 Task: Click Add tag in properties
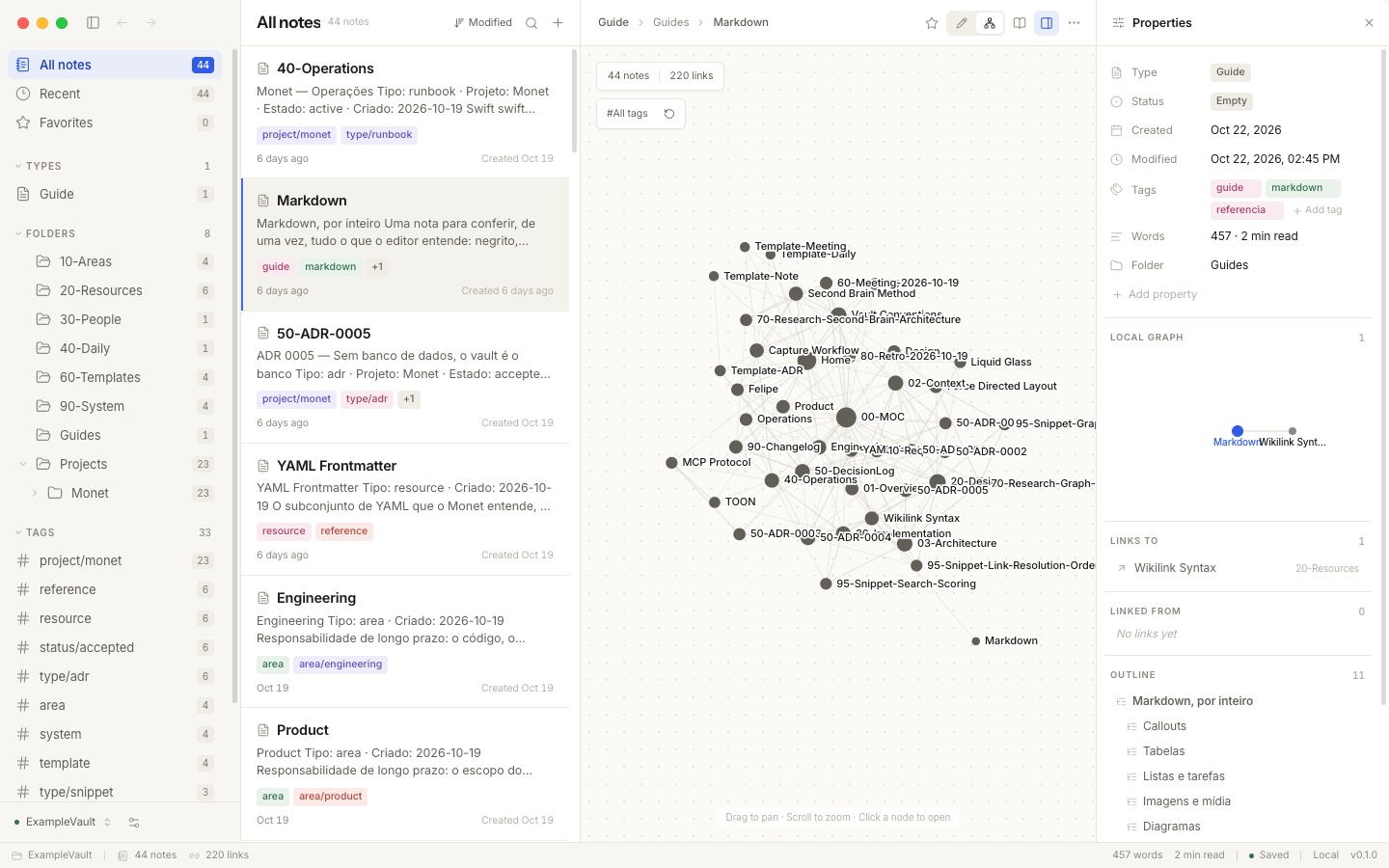(x=1318, y=210)
